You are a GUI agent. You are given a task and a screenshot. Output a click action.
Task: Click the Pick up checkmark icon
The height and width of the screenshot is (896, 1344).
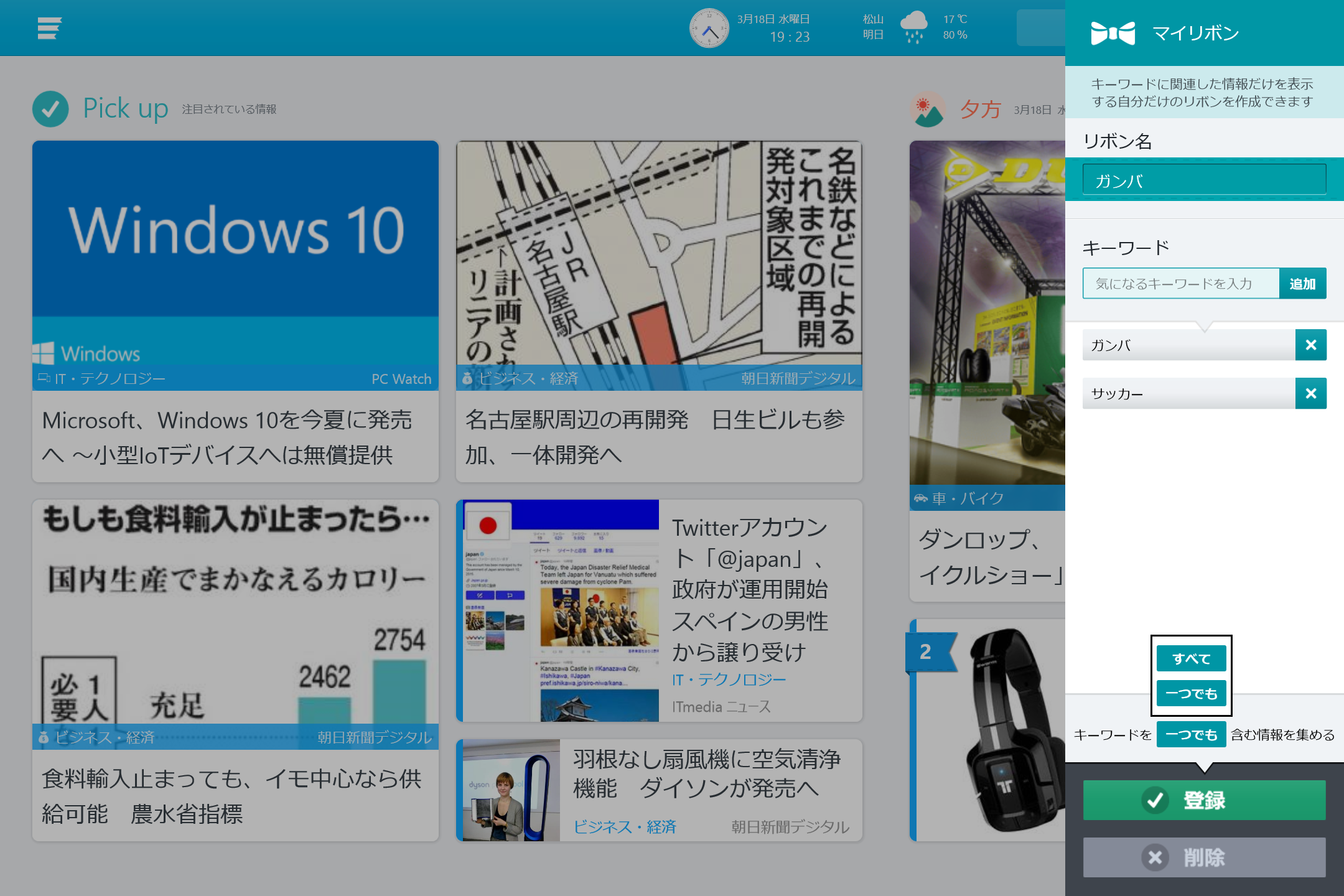[50, 109]
